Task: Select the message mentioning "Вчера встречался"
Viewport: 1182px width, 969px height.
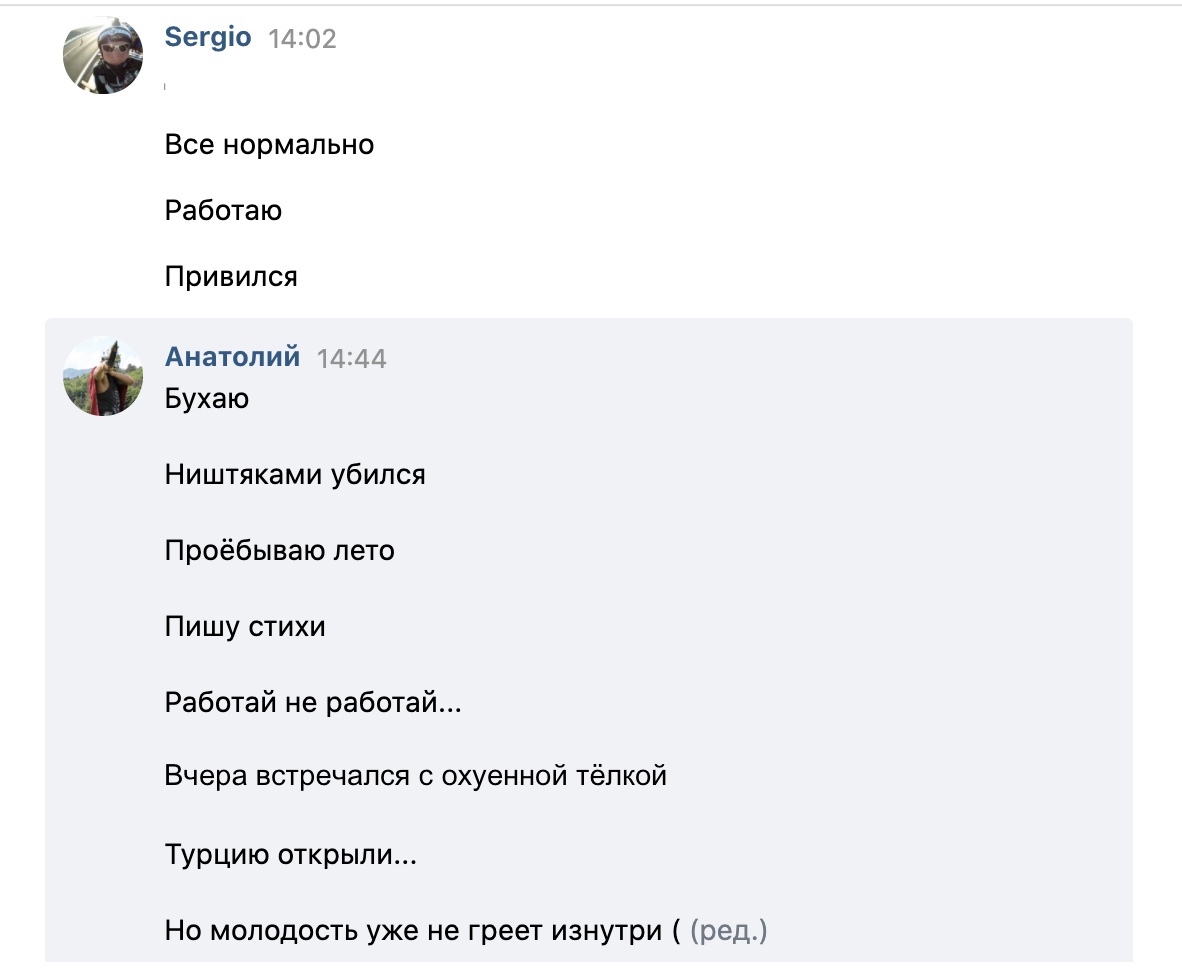Action: [x=415, y=776]
